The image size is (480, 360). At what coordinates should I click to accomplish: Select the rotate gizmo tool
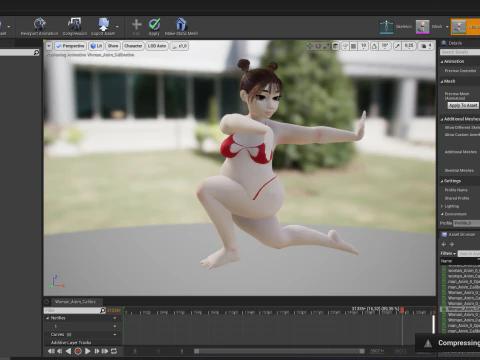click(x=318, y=46)
